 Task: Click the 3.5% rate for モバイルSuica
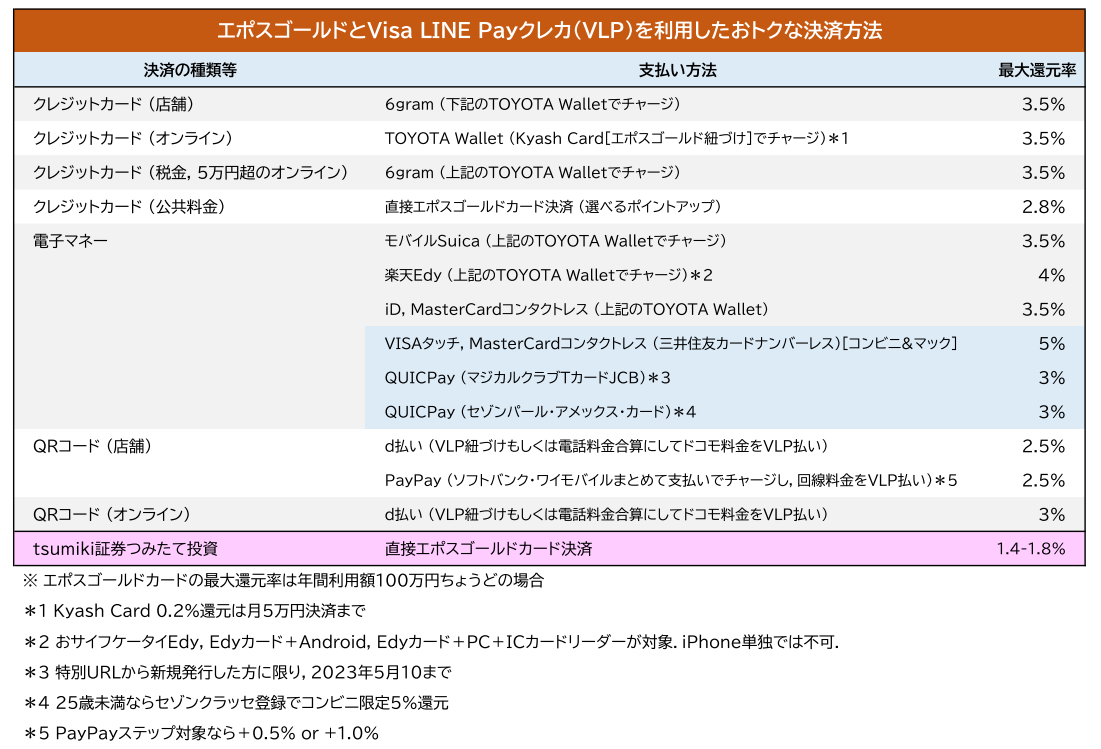(x=1043, y=241)
